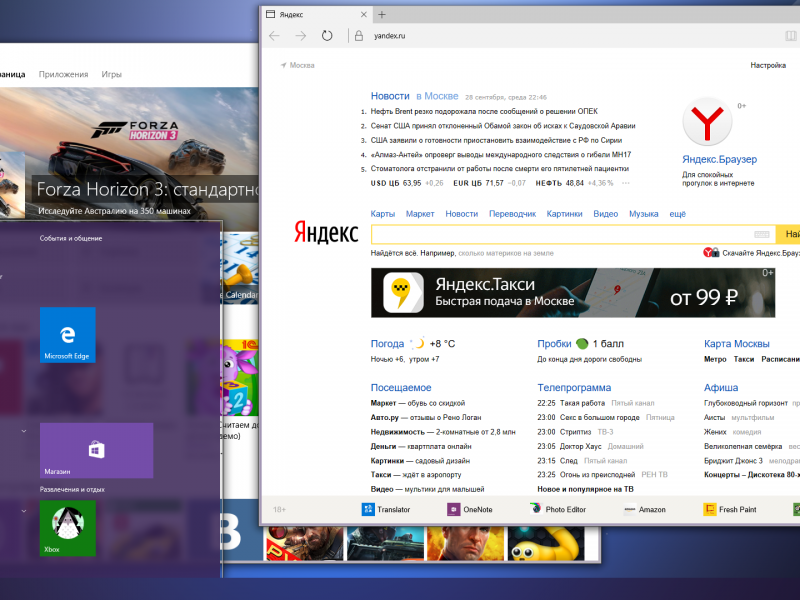Open a new browser tab
Image resolution: width=800 pixels, height=600 pixels.
pyautogui.click(x=382, y=14)
